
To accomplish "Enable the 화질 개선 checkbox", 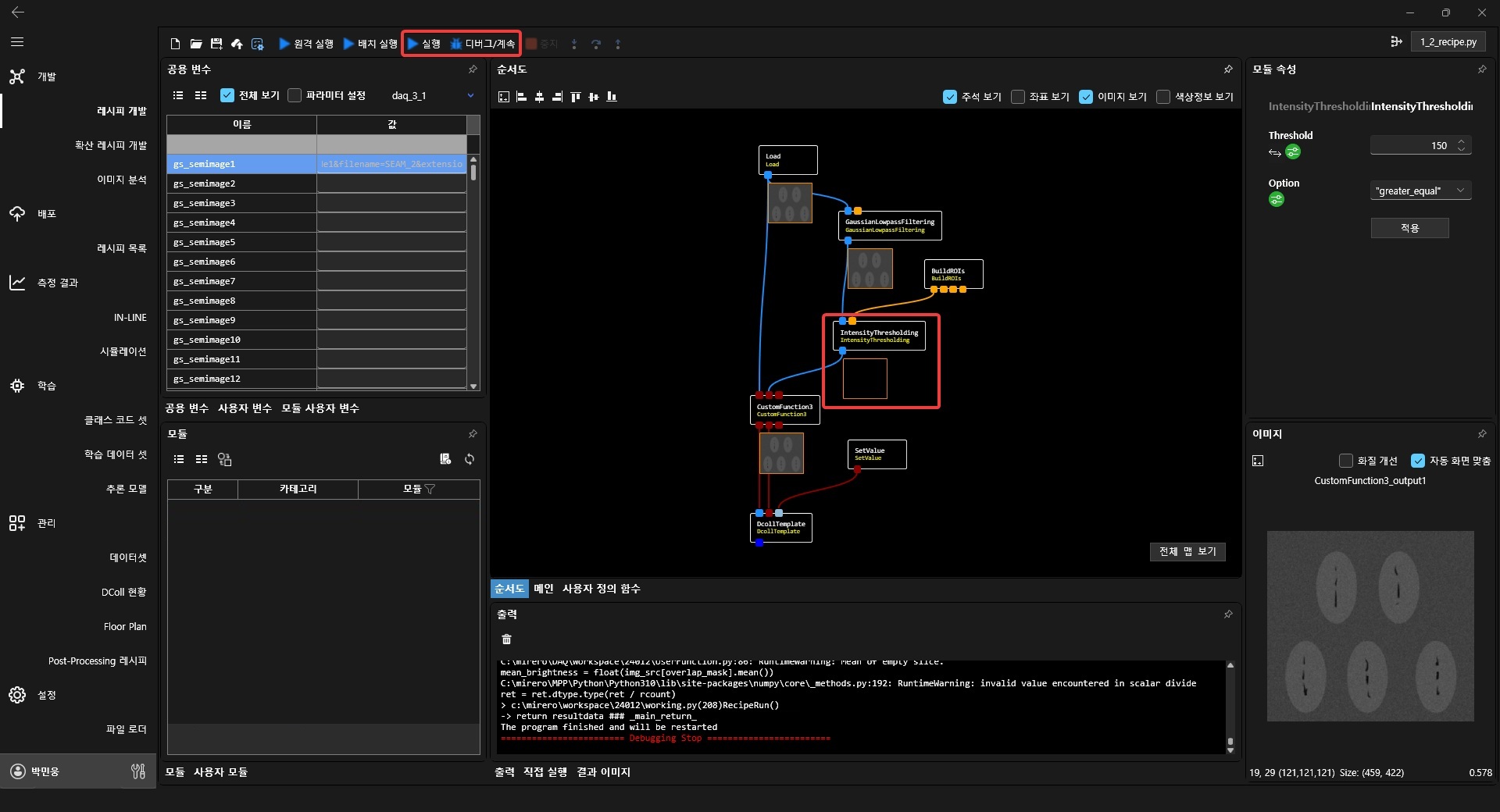I will click(1345, 461).
